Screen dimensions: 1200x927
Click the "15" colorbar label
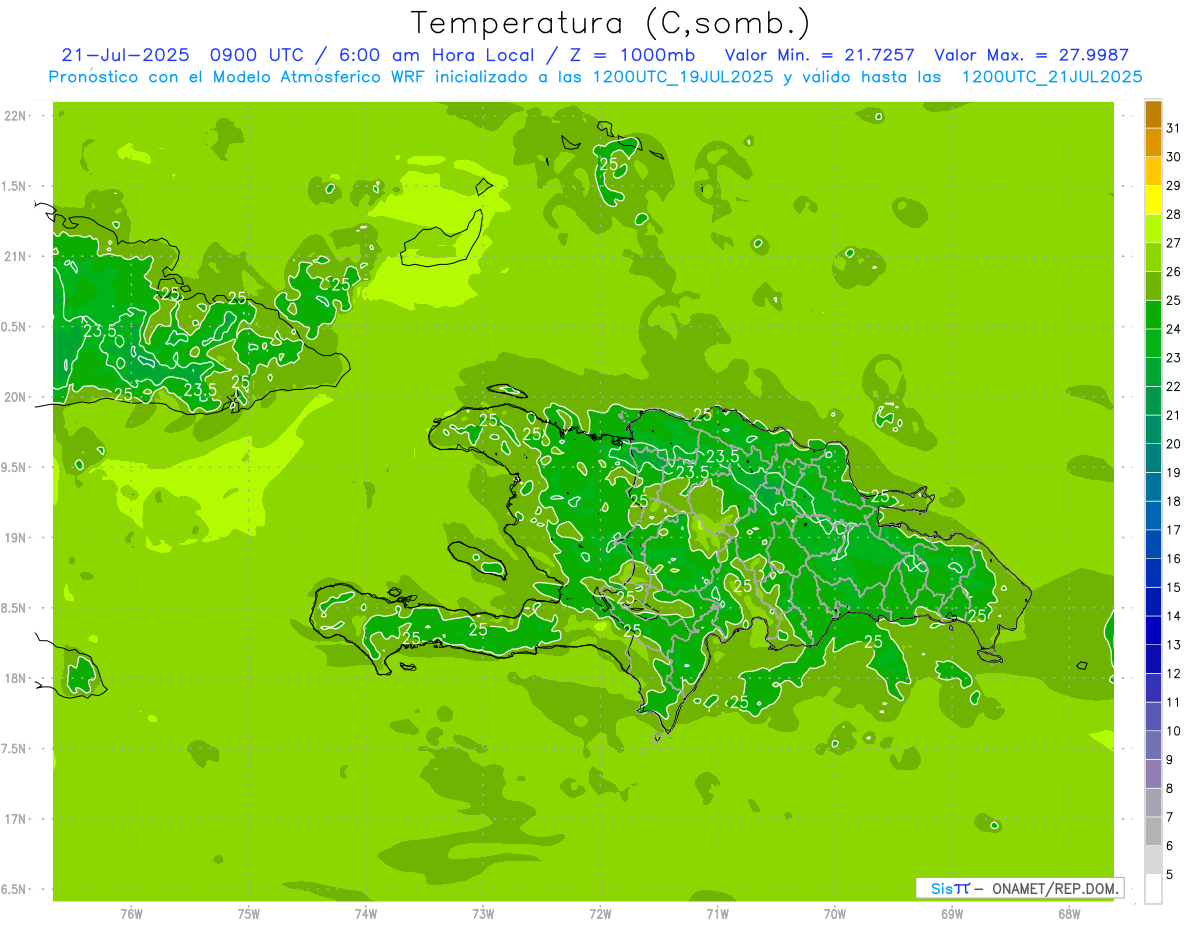tap(1173, 588)
